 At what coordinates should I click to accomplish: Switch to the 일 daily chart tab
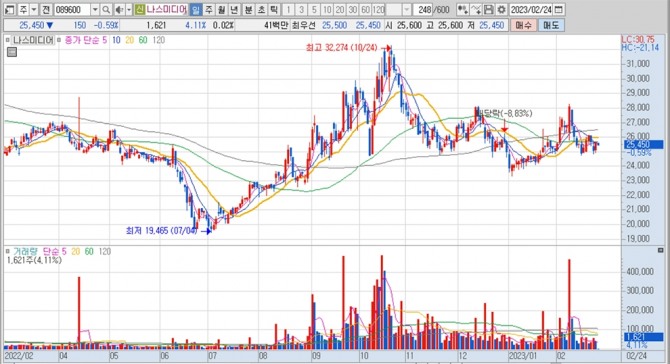click(x=195, y=9)
